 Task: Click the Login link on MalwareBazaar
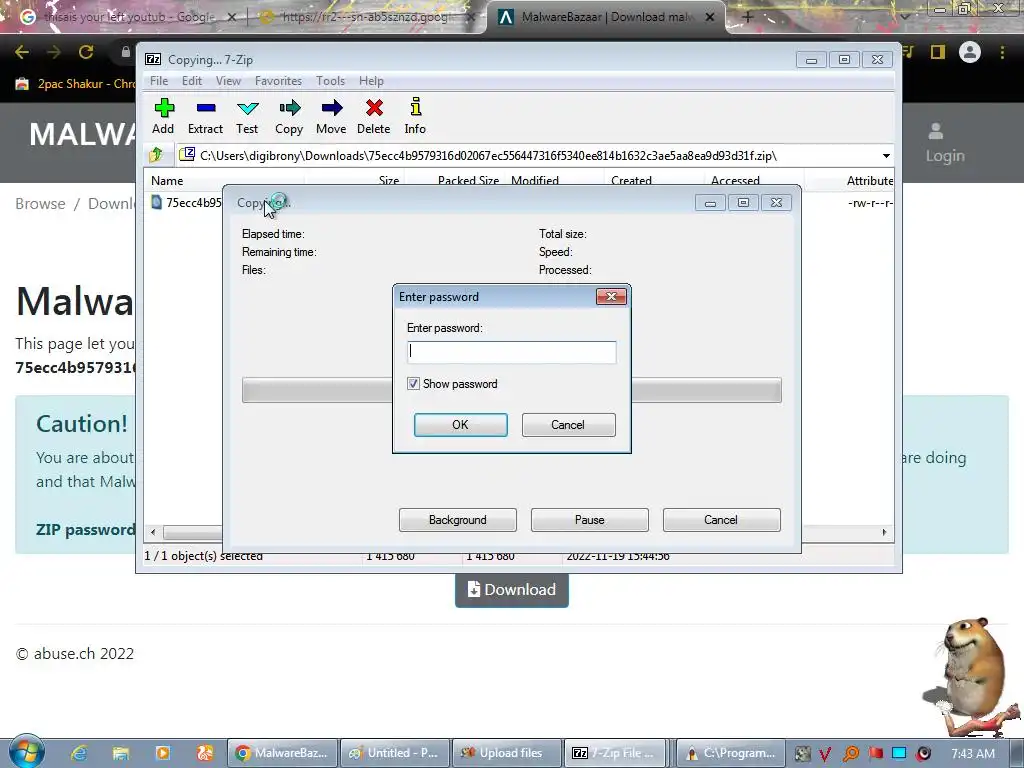click(944, 142)
